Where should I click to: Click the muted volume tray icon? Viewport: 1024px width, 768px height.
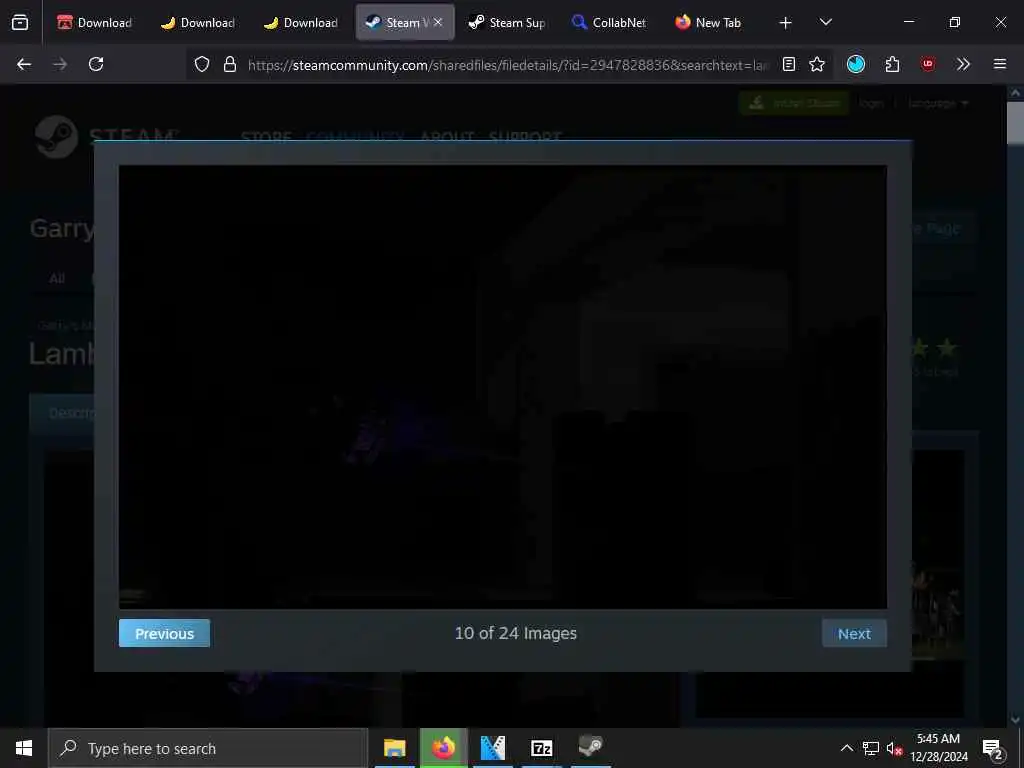tap(894, 748)
